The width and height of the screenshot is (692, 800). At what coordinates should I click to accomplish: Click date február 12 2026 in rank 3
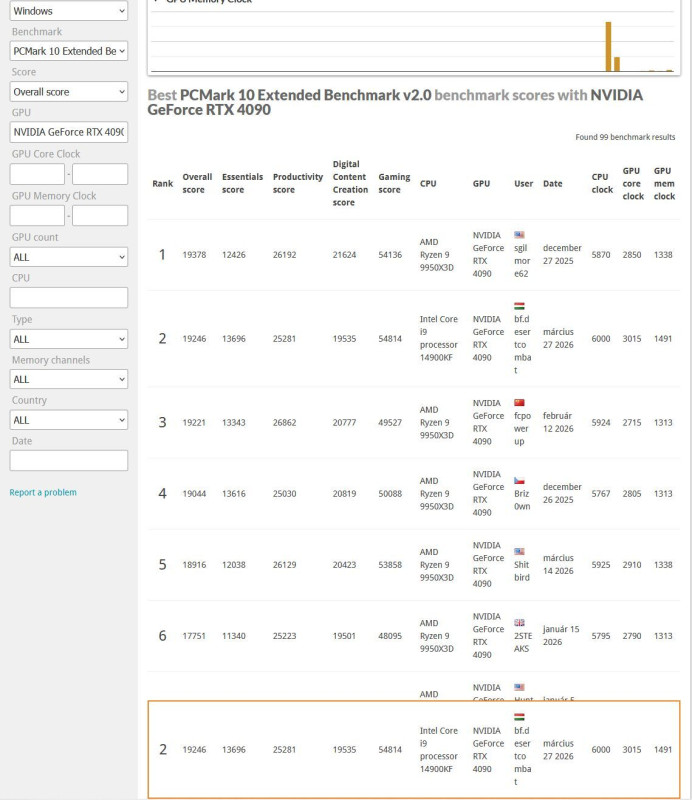[x=558, y=422]
